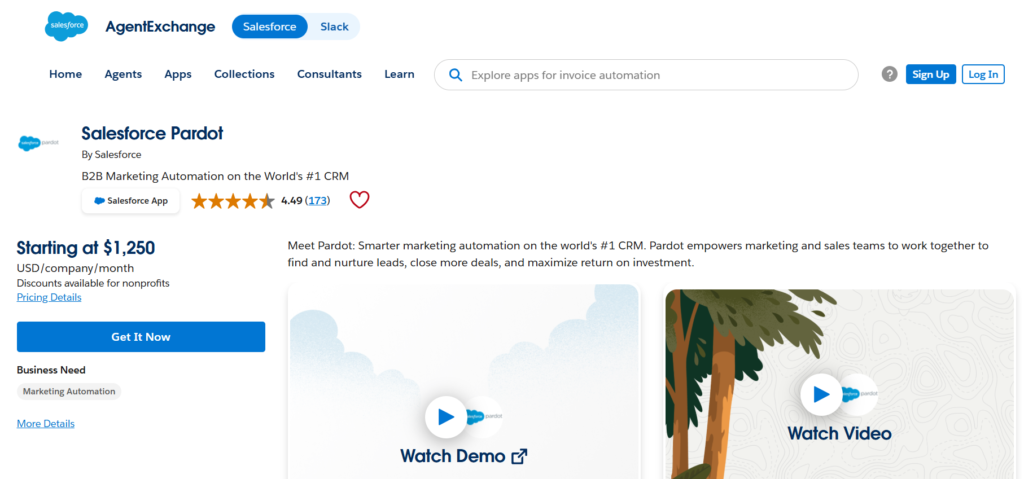Click the Watch Demo external link icon
1024x479 pixels.
coord(519,456)
